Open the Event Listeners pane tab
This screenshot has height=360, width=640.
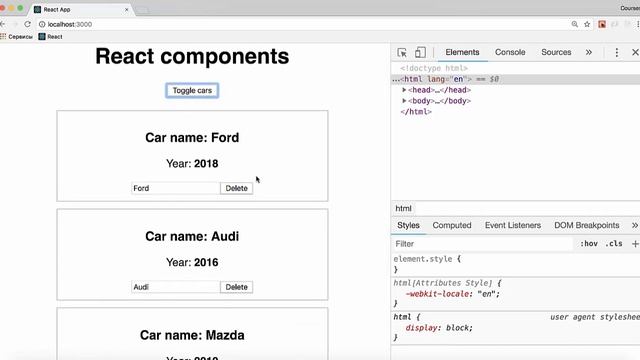click(x=513, y=225)
